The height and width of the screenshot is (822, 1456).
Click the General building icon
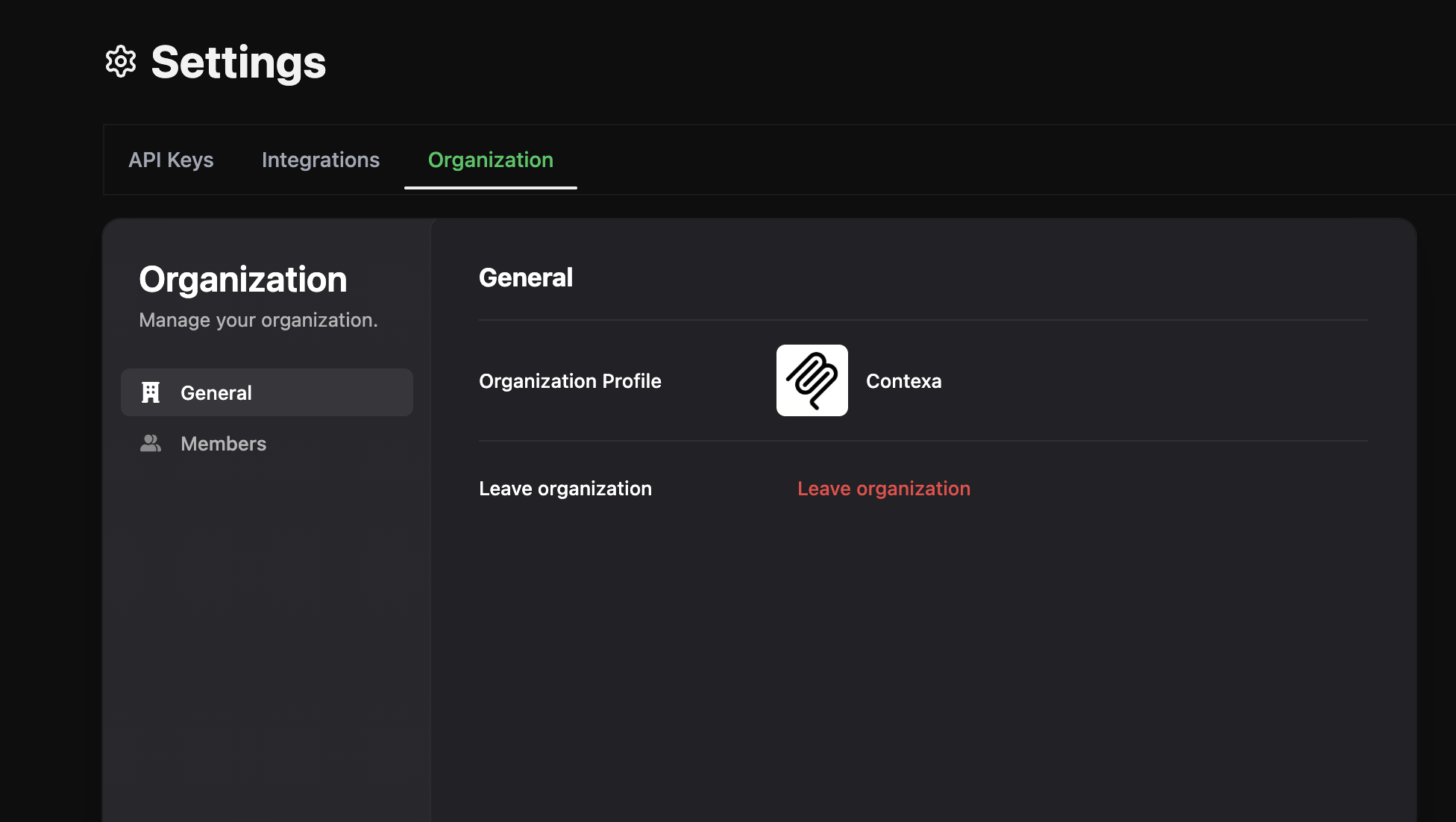tap(151, 392)
